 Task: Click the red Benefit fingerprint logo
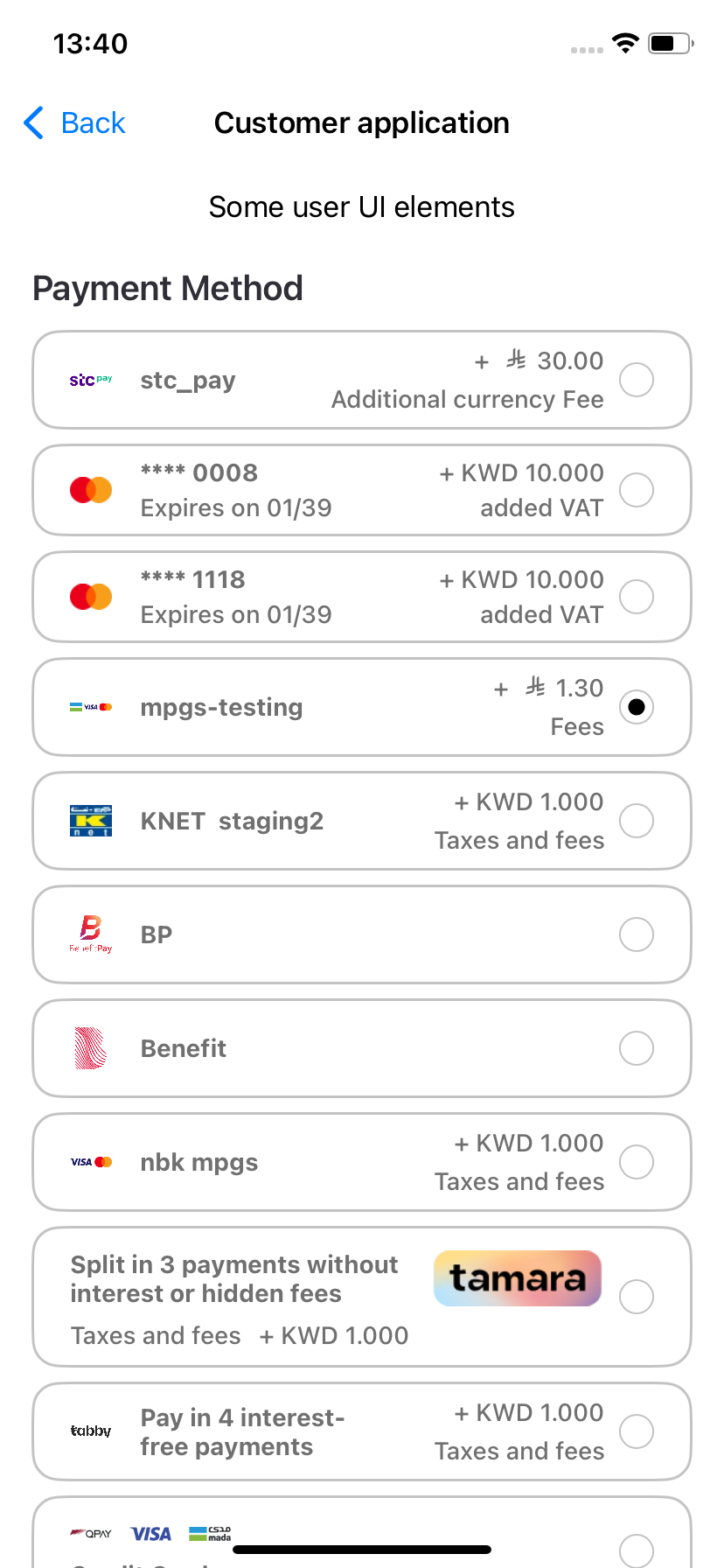coord(91,1048)
